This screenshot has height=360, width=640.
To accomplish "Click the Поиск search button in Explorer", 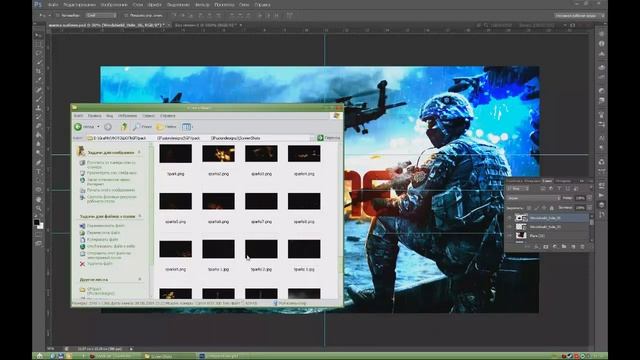I will pos(142,127).
